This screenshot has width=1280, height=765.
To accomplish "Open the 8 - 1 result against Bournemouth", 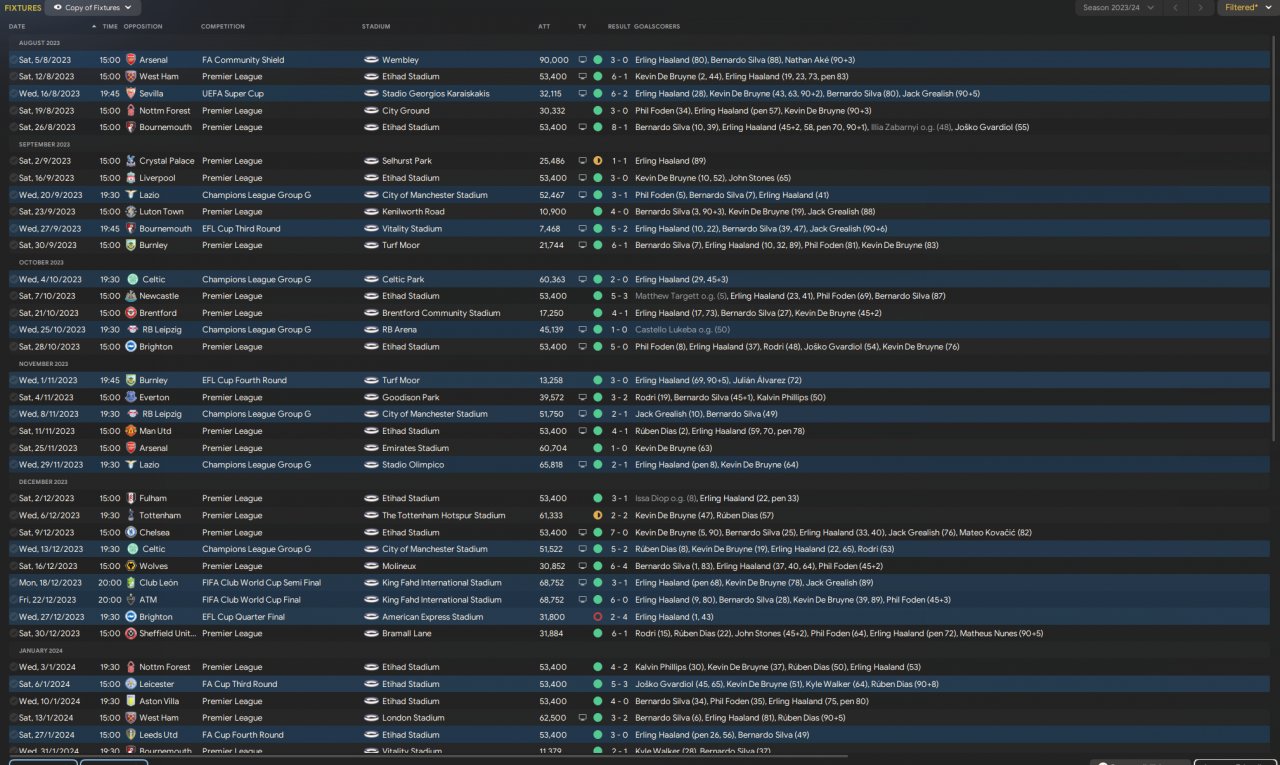I will point(619,128).
